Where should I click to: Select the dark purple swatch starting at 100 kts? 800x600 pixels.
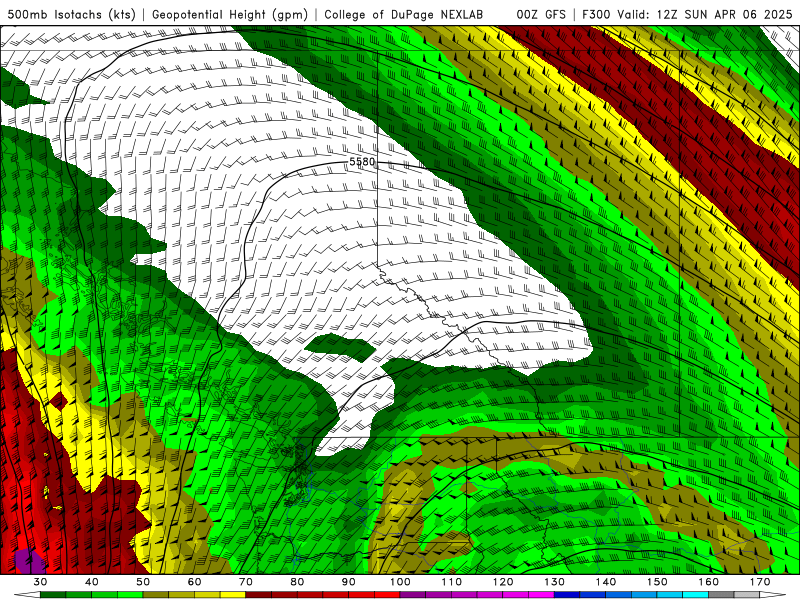(413, 595)
